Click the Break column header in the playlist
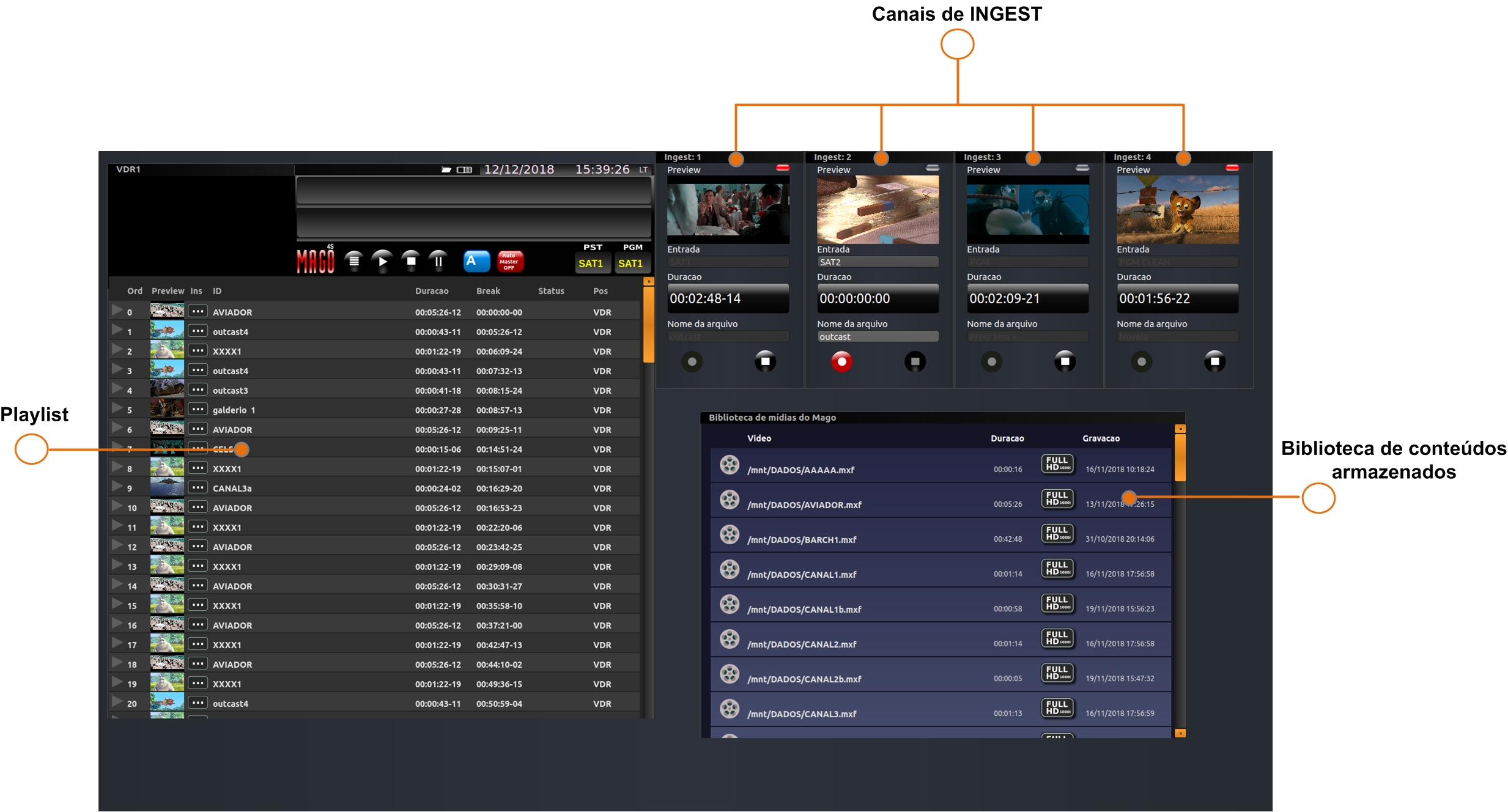Image resolution: width=1508 pixels, height=812 pixels. click(x=488, y=291)
